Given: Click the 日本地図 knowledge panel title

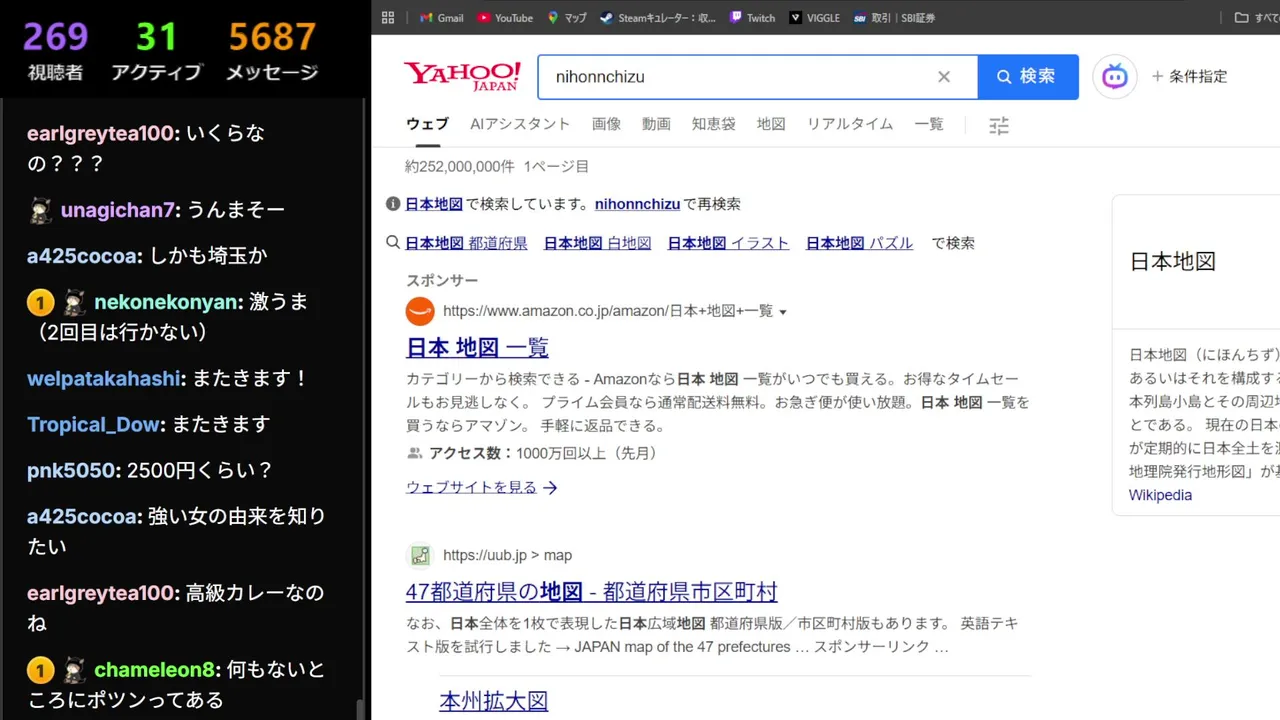Looking at the screenshot, I should pyautogui.click(x=1172, y=262).
